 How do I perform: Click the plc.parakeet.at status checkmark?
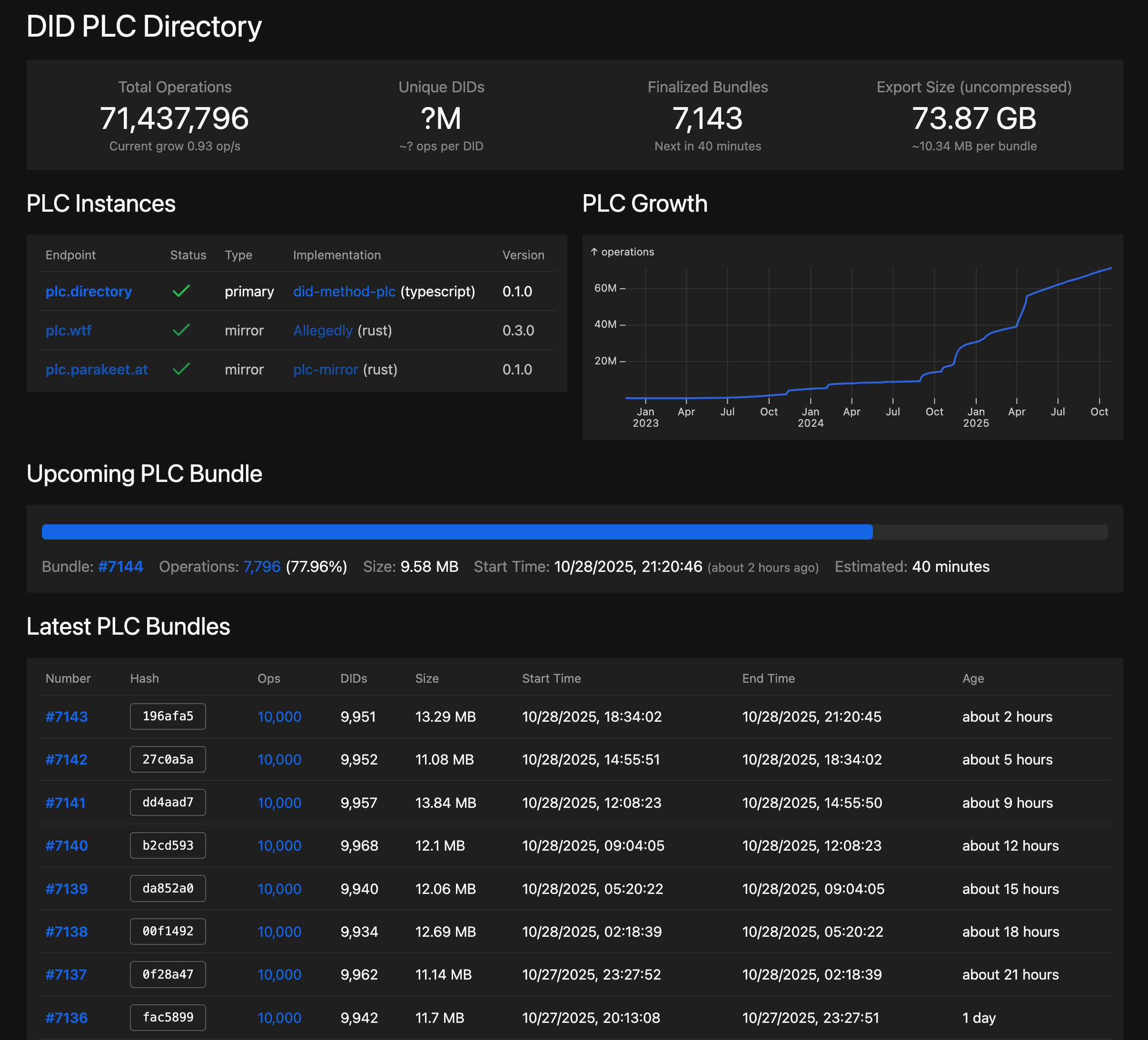point(181,370)
